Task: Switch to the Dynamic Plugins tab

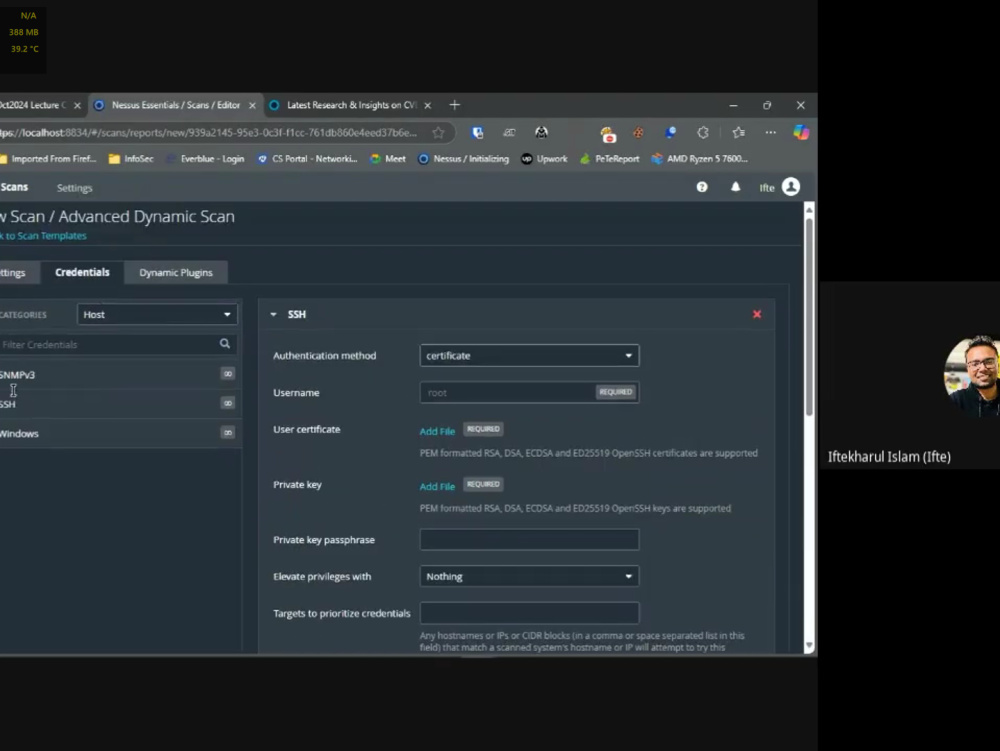Action: click(176, 273)
